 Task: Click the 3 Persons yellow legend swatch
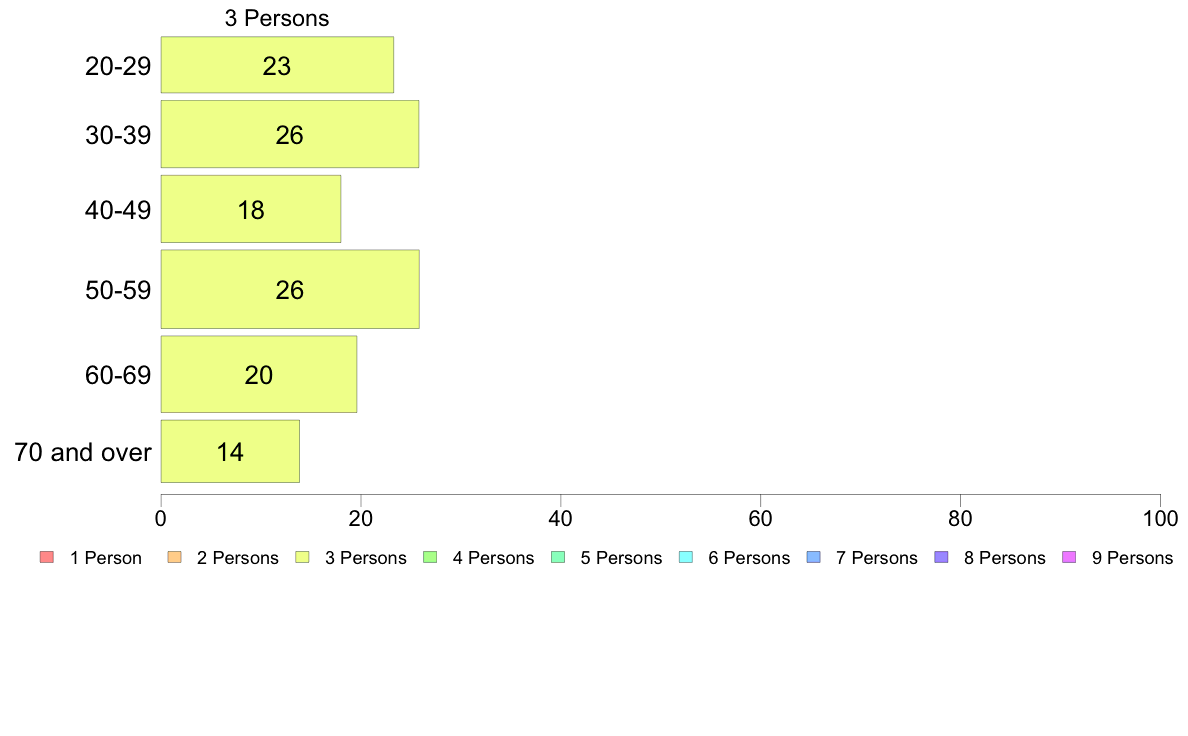coord(302,557)
